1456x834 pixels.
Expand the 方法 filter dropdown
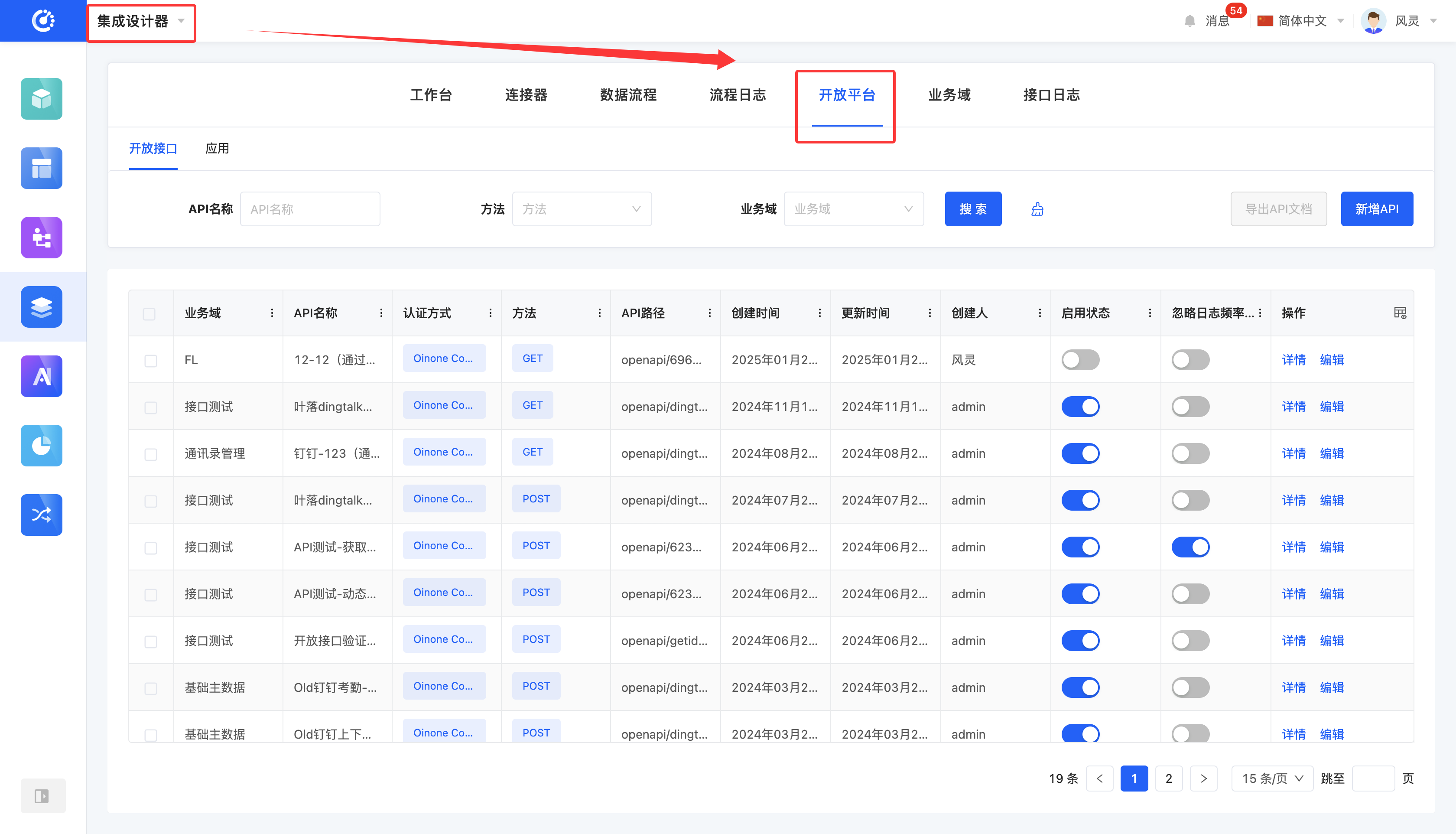coord(581,209)
